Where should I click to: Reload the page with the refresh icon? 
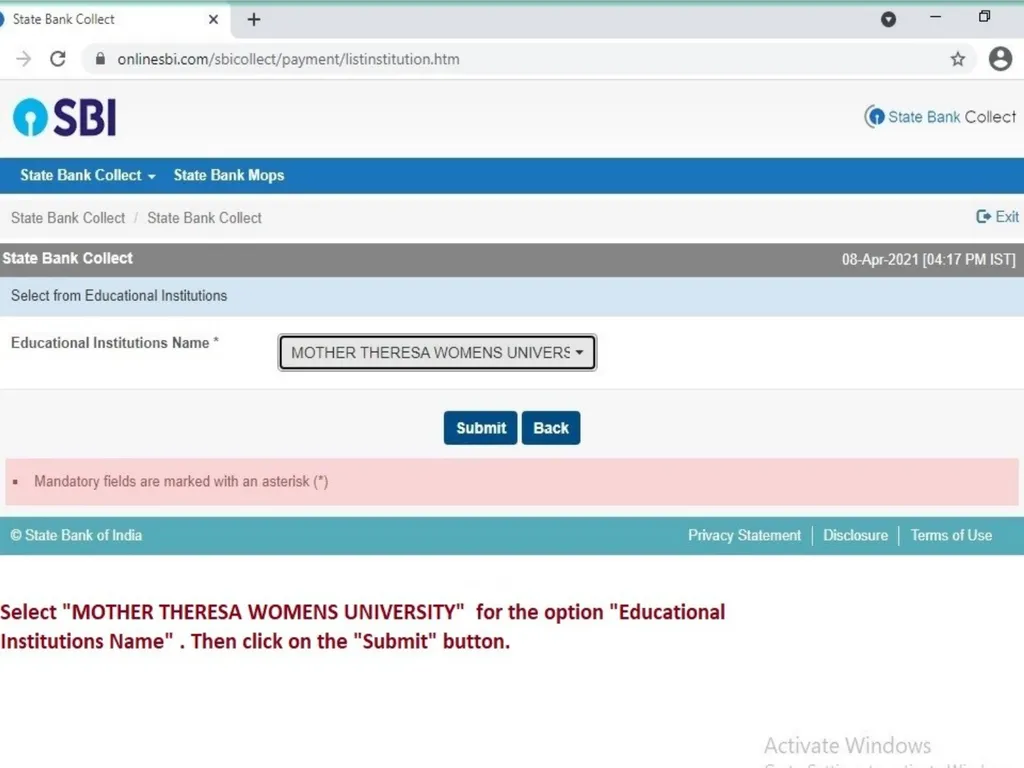(x=58, y=59)
